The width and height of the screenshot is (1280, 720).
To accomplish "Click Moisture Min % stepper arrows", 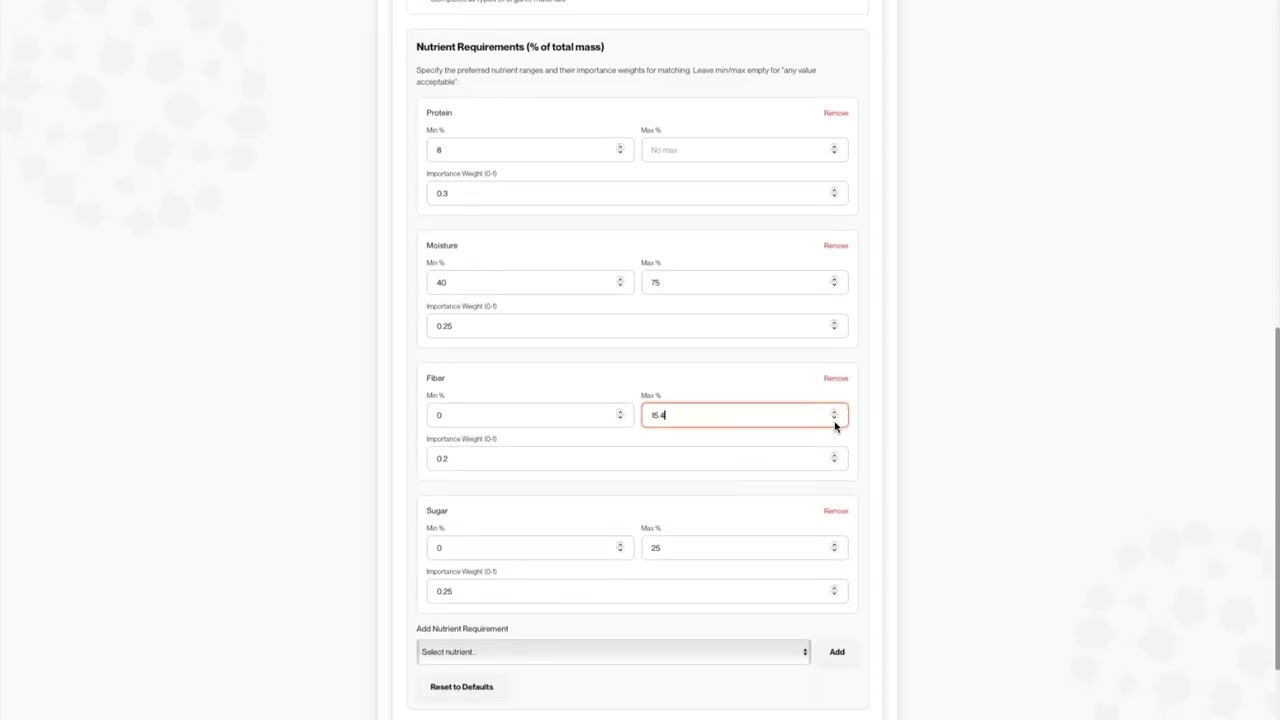I will click(620, 283).
